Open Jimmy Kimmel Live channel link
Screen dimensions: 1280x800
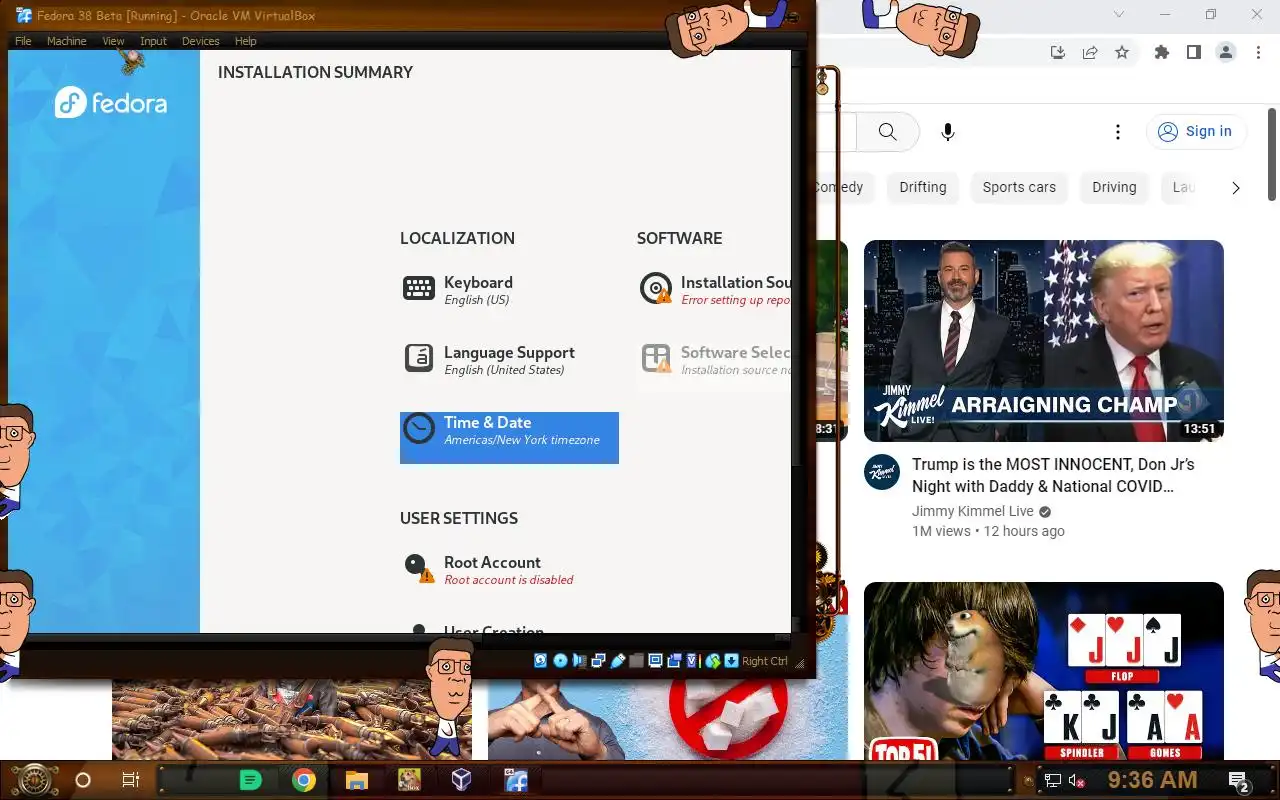pos(972,511)
